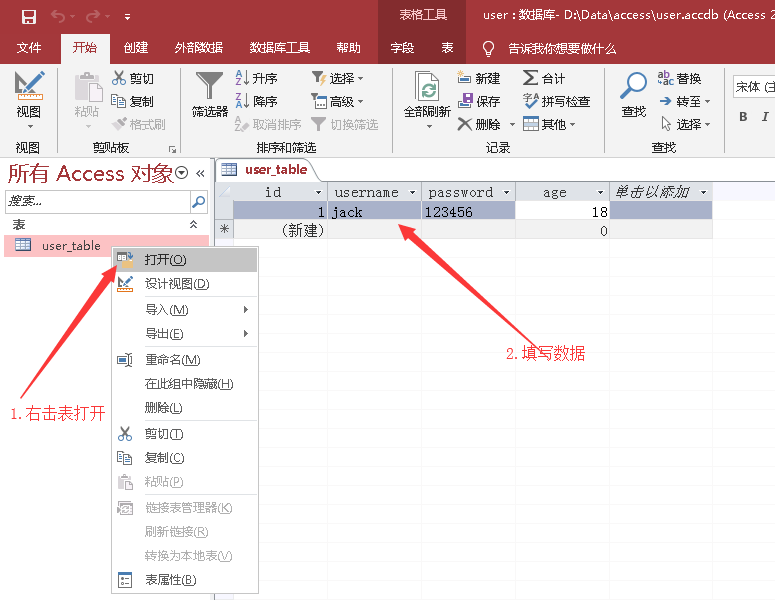Open the age column filter arrow
This screenshot has height=600, width=775.
[x=600, y=192]
